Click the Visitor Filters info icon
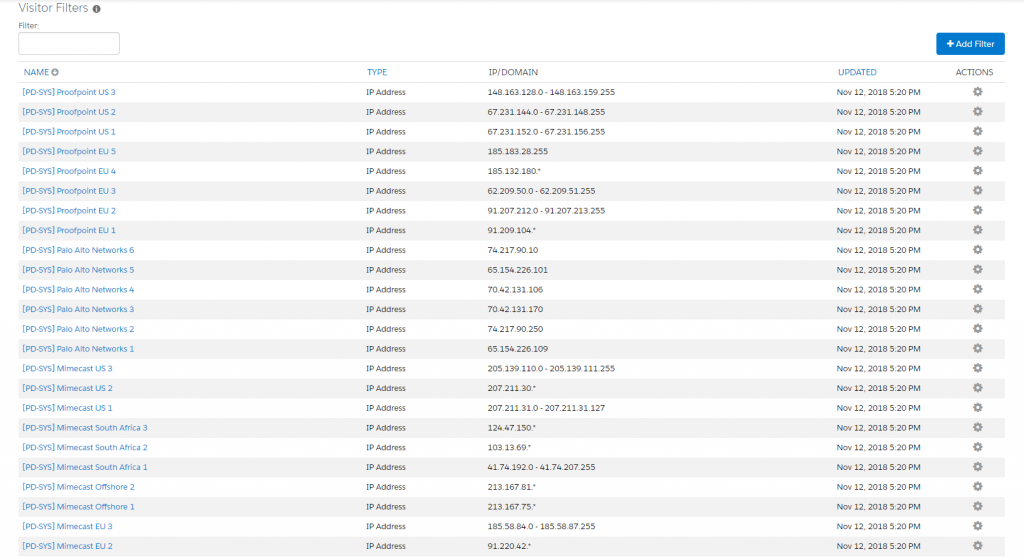This screenshot has width=1024, height=560. pyautogui.click(x=97, y=9)
